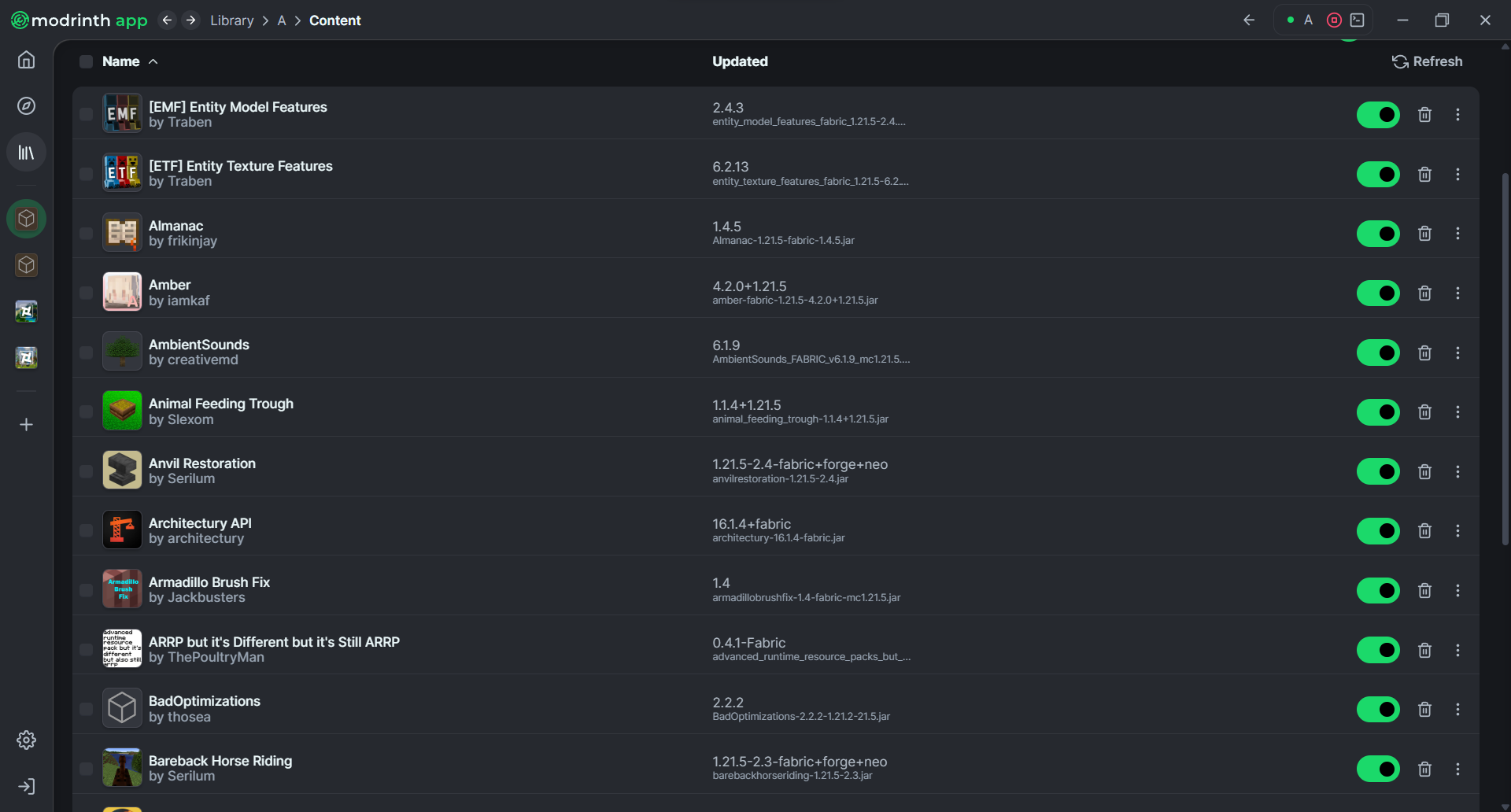Navigate back with the breadcrumb back arrow
Screen dimensions: 1511x812
click(x=166, y=20)
